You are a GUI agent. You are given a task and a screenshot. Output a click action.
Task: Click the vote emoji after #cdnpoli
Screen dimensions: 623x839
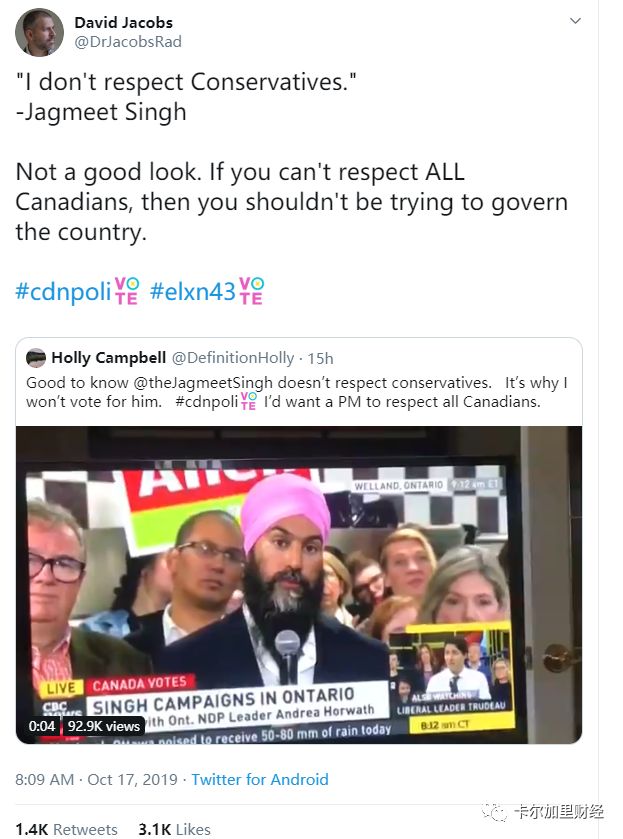(127, 291)
